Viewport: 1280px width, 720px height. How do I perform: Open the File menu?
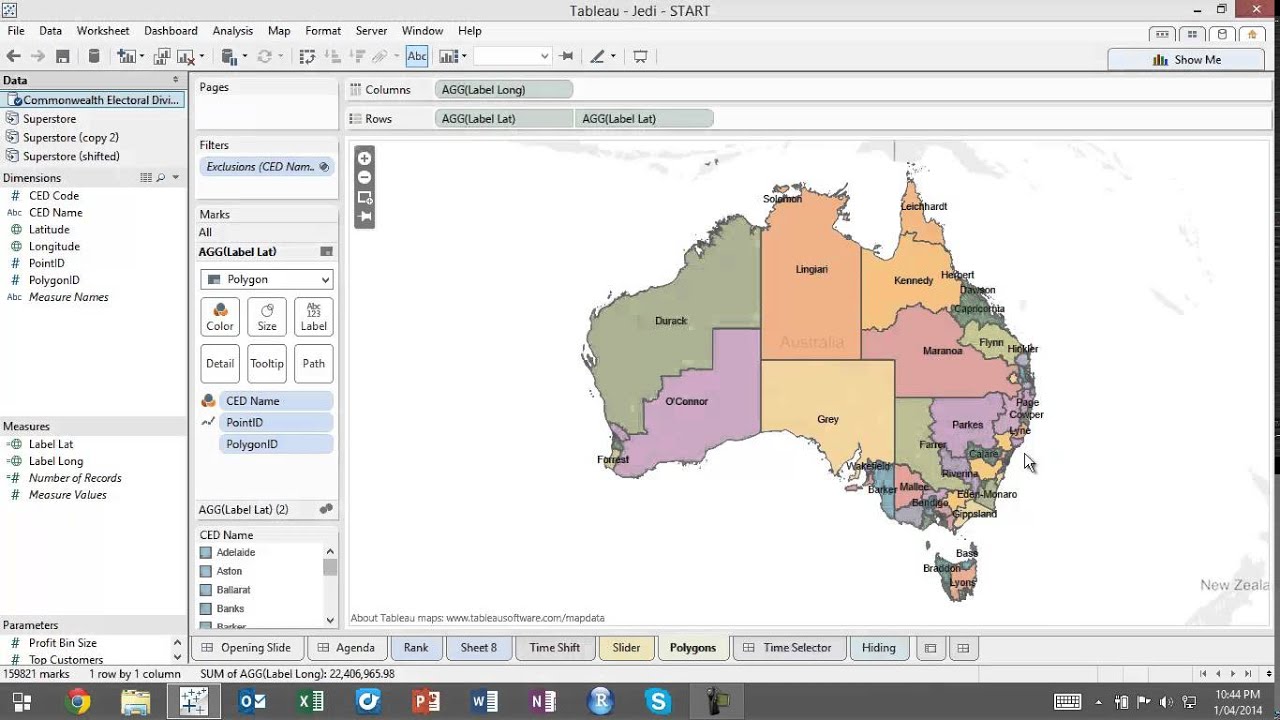coord(16,31)
